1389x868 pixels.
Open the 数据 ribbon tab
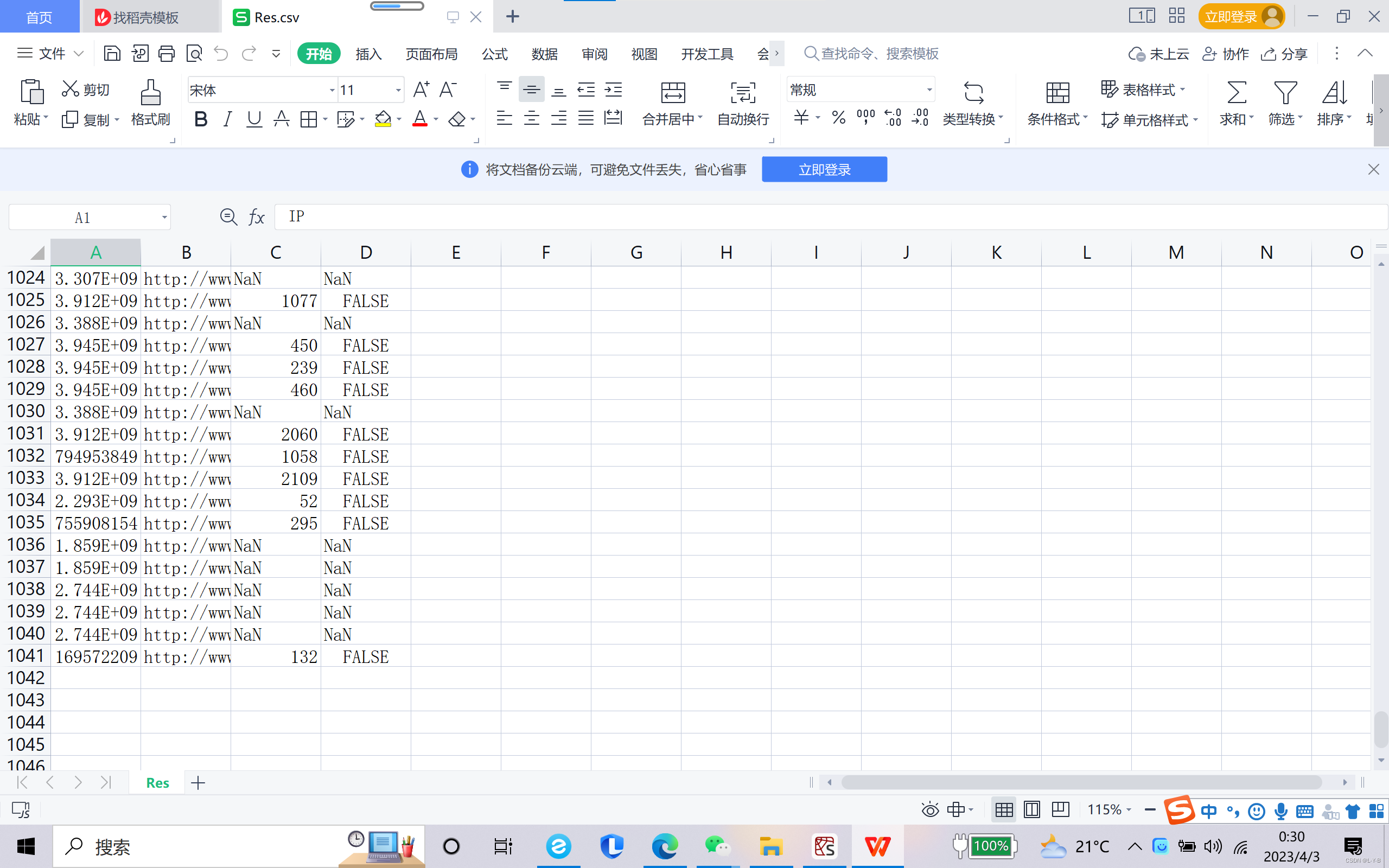544,54
